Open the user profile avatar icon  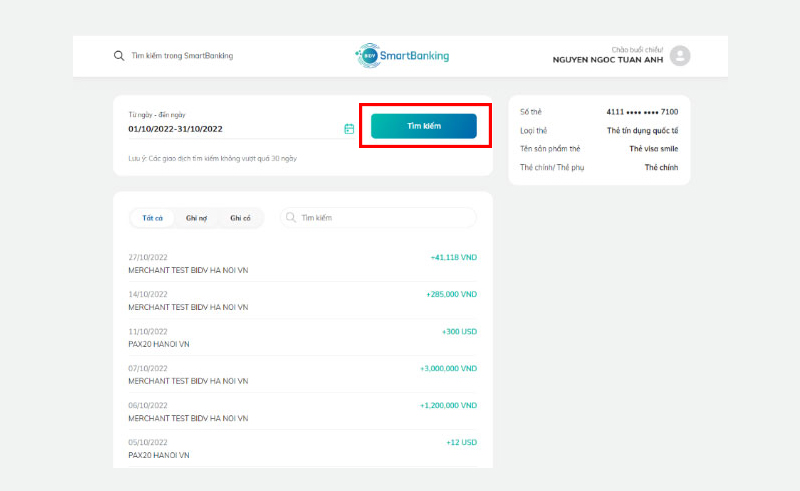click(680, 56)
